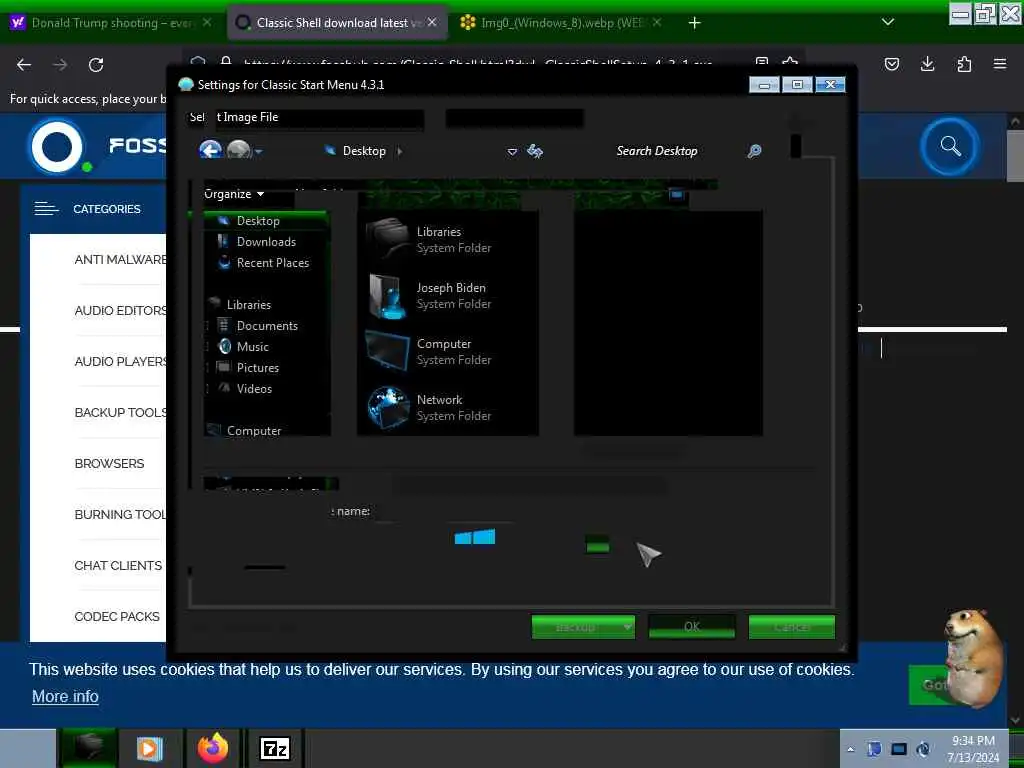Viewport: 1024px width, 768px height.
Task: Click the Downloads folder icon in sidebar
Action: click(223, 241)
